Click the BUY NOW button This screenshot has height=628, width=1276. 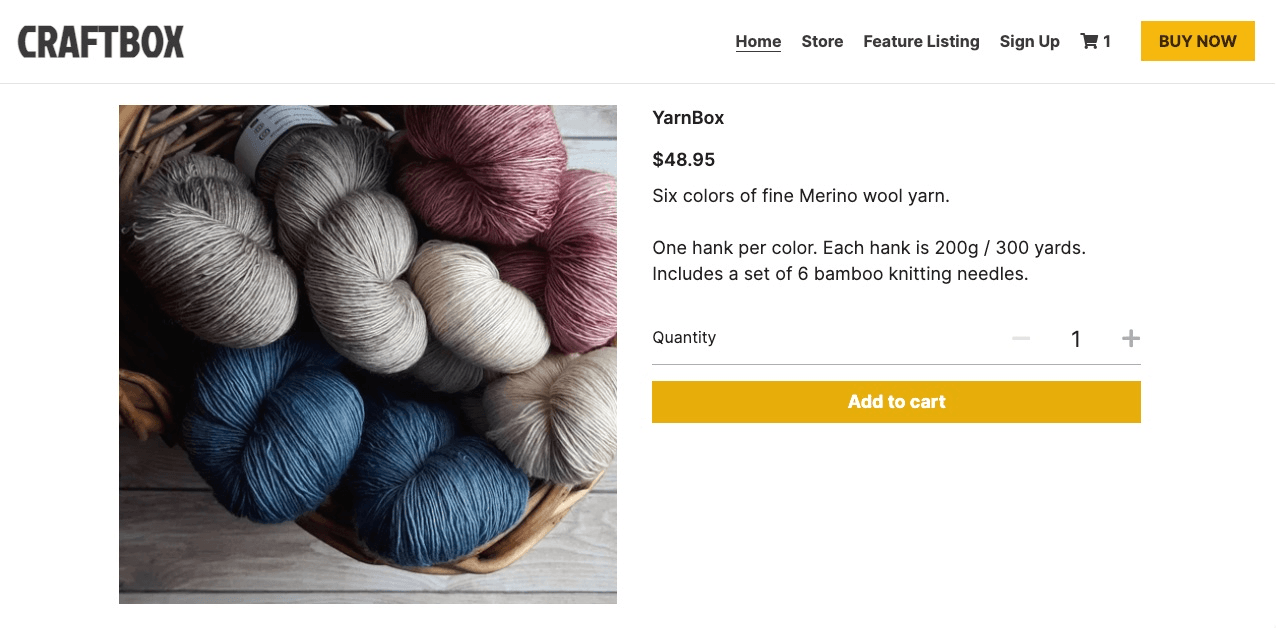tap(1197, 41)
